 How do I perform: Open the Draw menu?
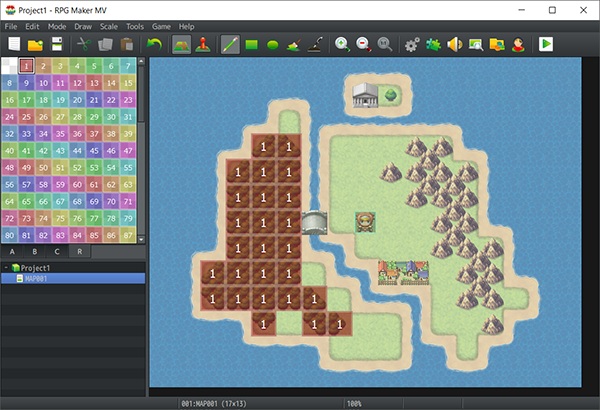pyautogui.click(x=83, y=26)
